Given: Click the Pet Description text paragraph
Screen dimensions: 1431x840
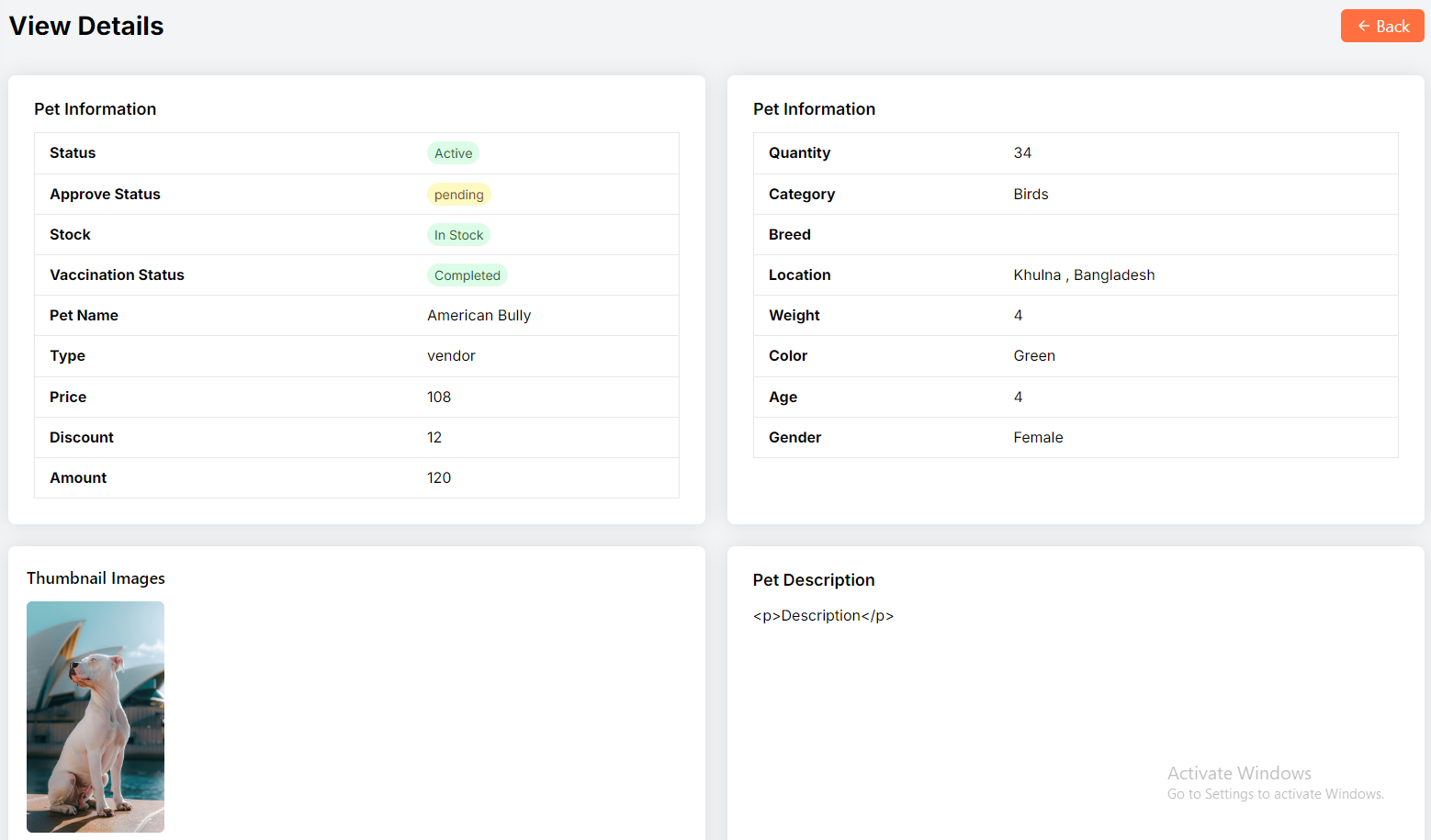Looking at the screenshot, I should [823, 616].
